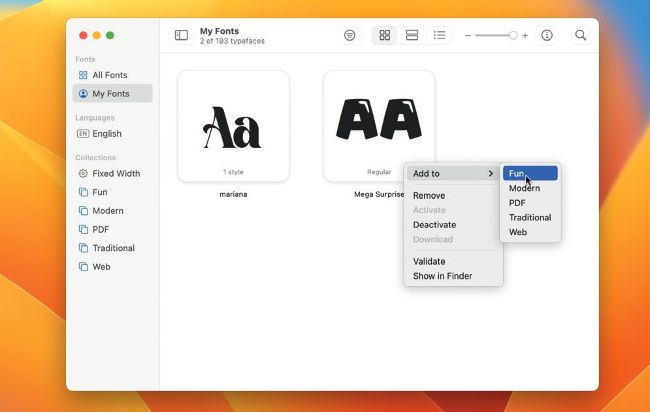Add font to Fun in submenu
Viewport: 650px width, 412px height.
(x=530, y=173)
